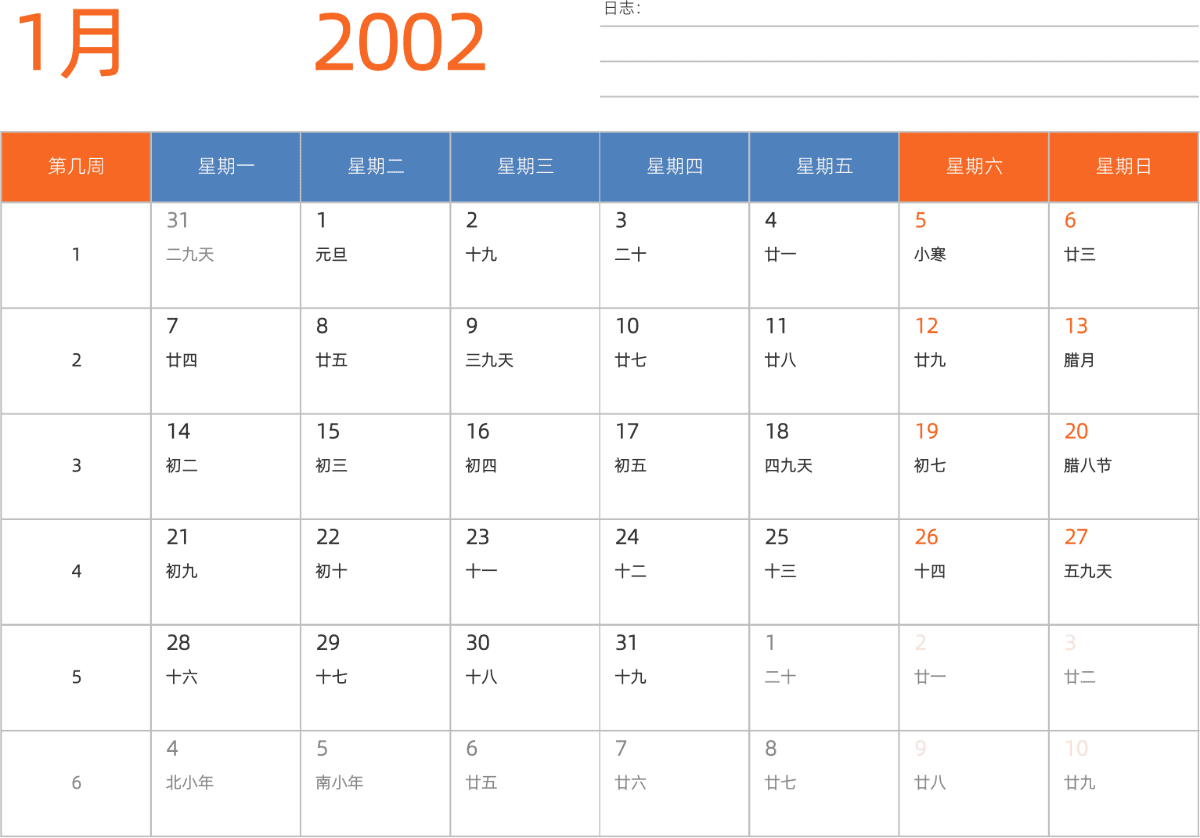Click the 腊八节 festival label

[1088, 466]
